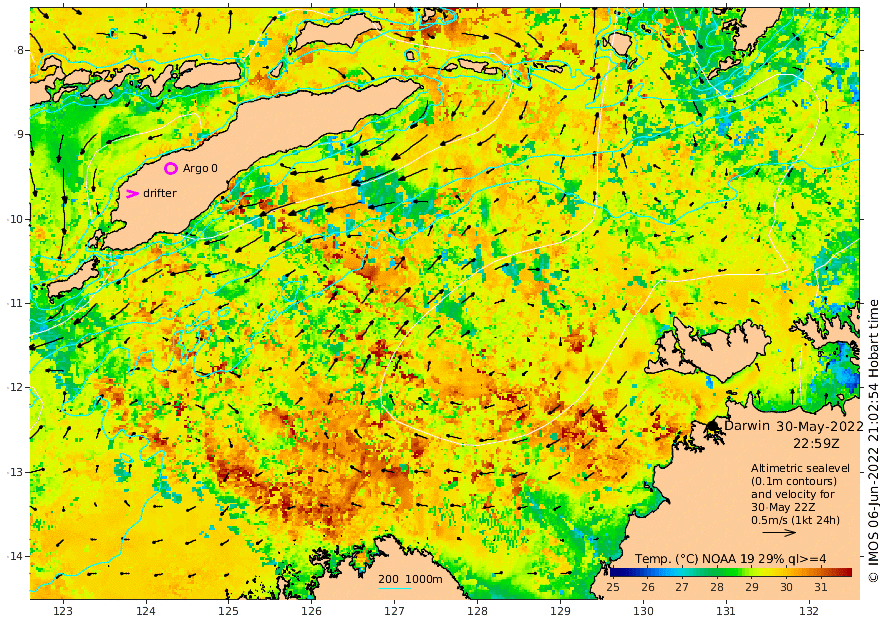Select the 'Argo 0' label text
Image resolution: width=880 pixels, height=630 pixels.
point(200,168)
